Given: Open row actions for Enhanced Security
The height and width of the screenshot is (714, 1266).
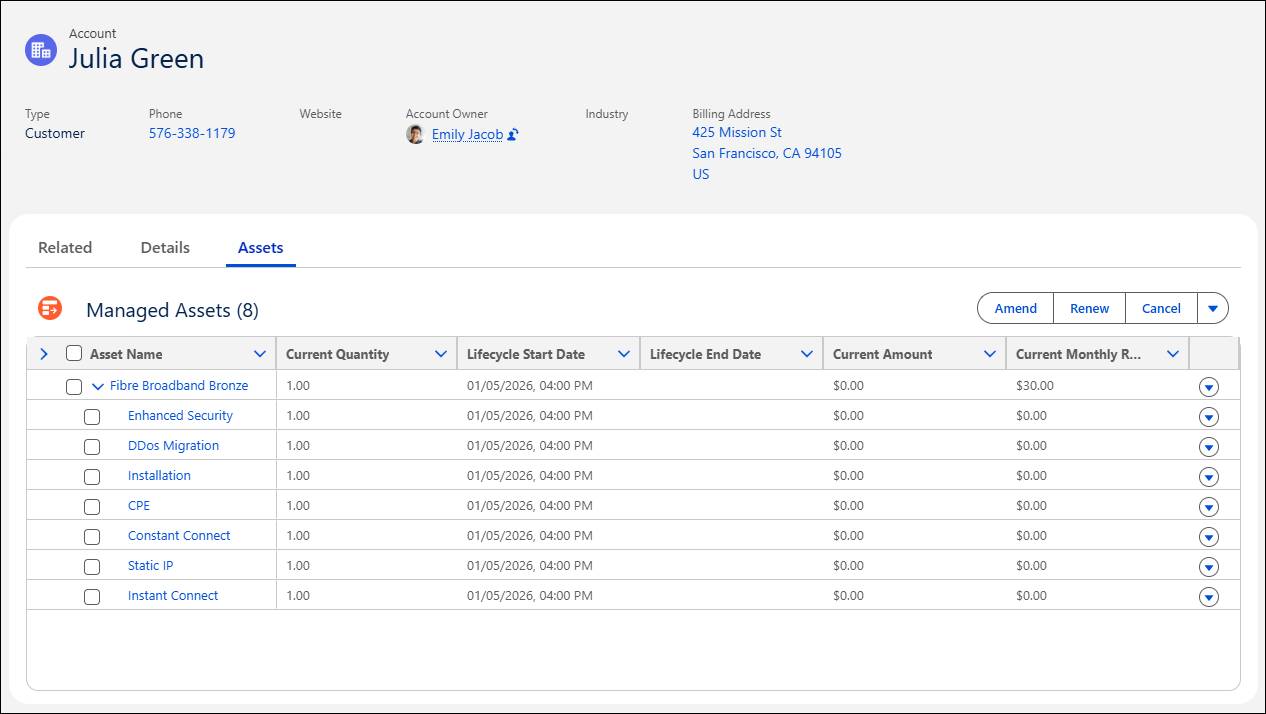Looking at the screenshot, I should tap(1209, 417).
